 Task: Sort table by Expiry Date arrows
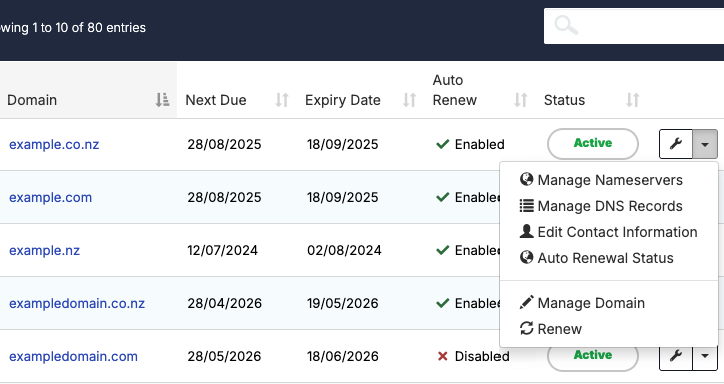point(410,100)
